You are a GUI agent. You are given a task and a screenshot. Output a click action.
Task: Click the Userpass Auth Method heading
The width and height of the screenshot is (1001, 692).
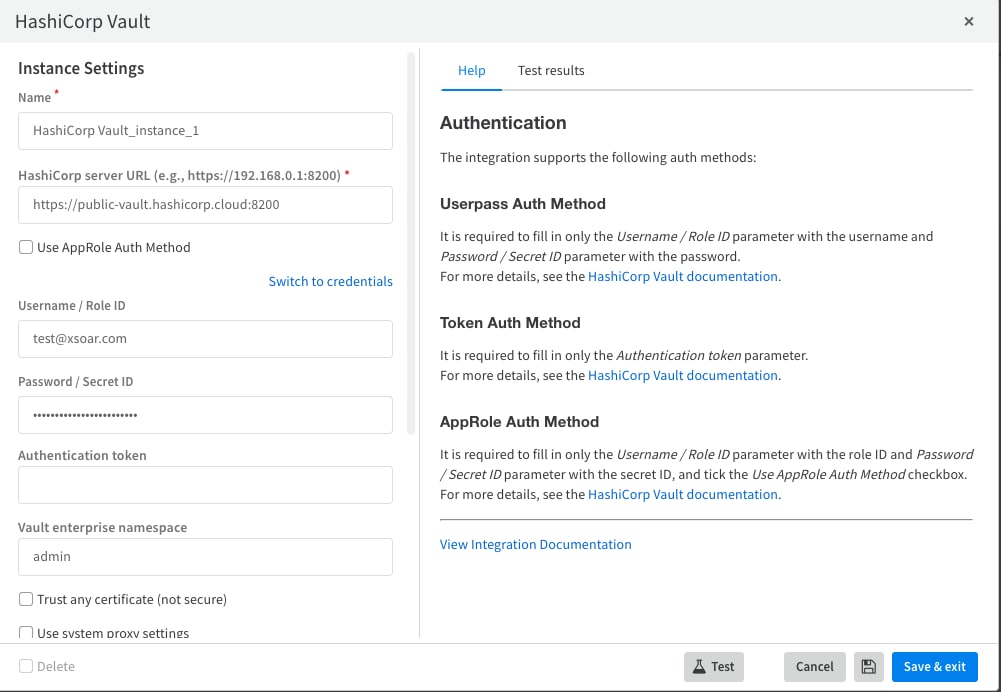(523, 204)
